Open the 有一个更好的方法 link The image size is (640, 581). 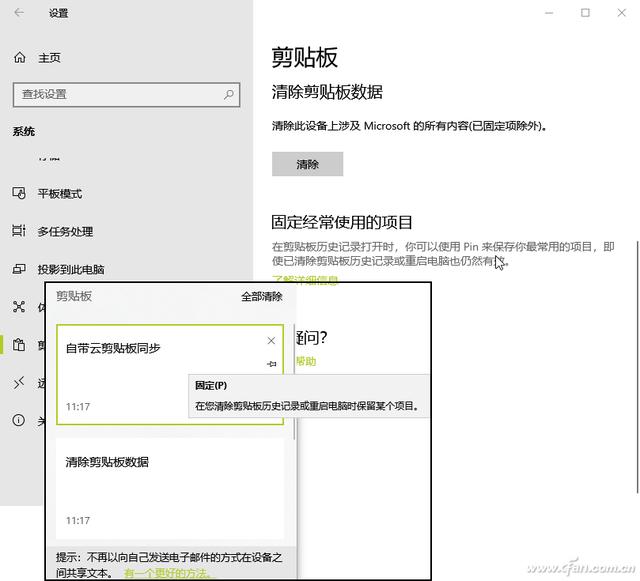(168, 573)
